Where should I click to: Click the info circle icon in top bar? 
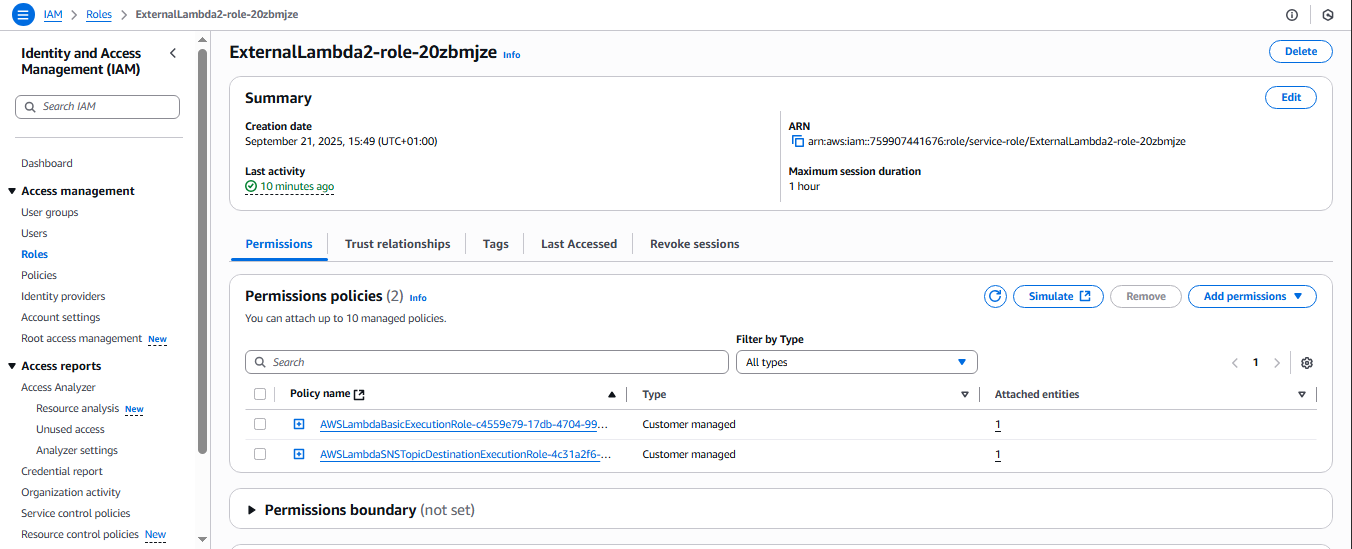coord(1291,15)
